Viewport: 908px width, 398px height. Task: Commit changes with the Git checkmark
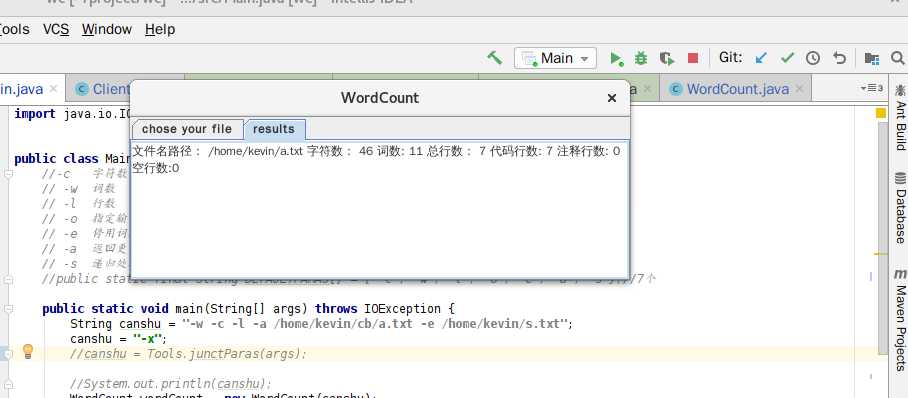pos(787,58)
